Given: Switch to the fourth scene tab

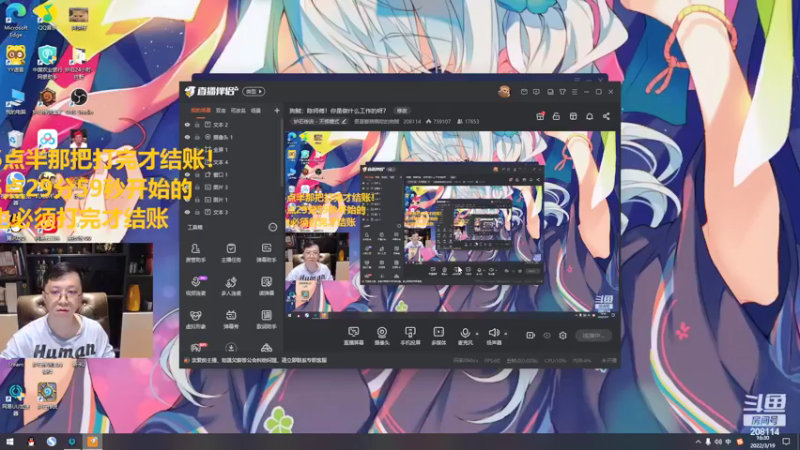Looking at the screenshot, I should click(x=256, y=110).
